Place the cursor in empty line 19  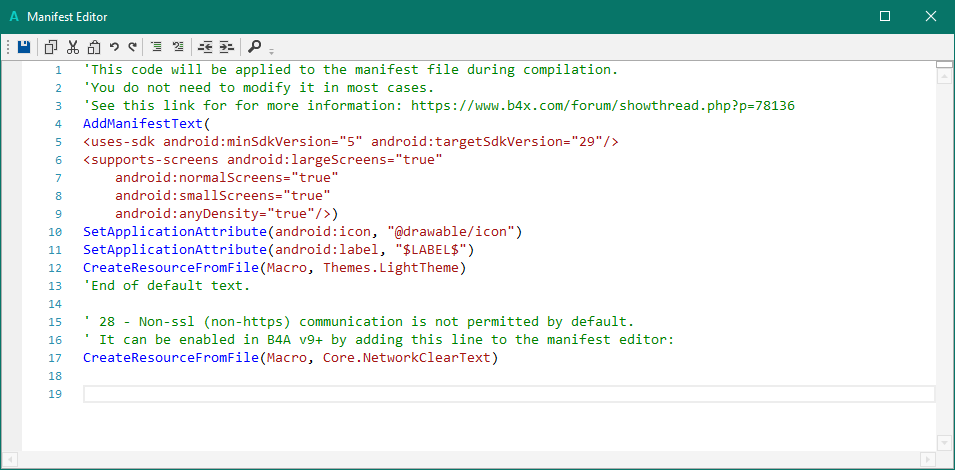point(500,394)
